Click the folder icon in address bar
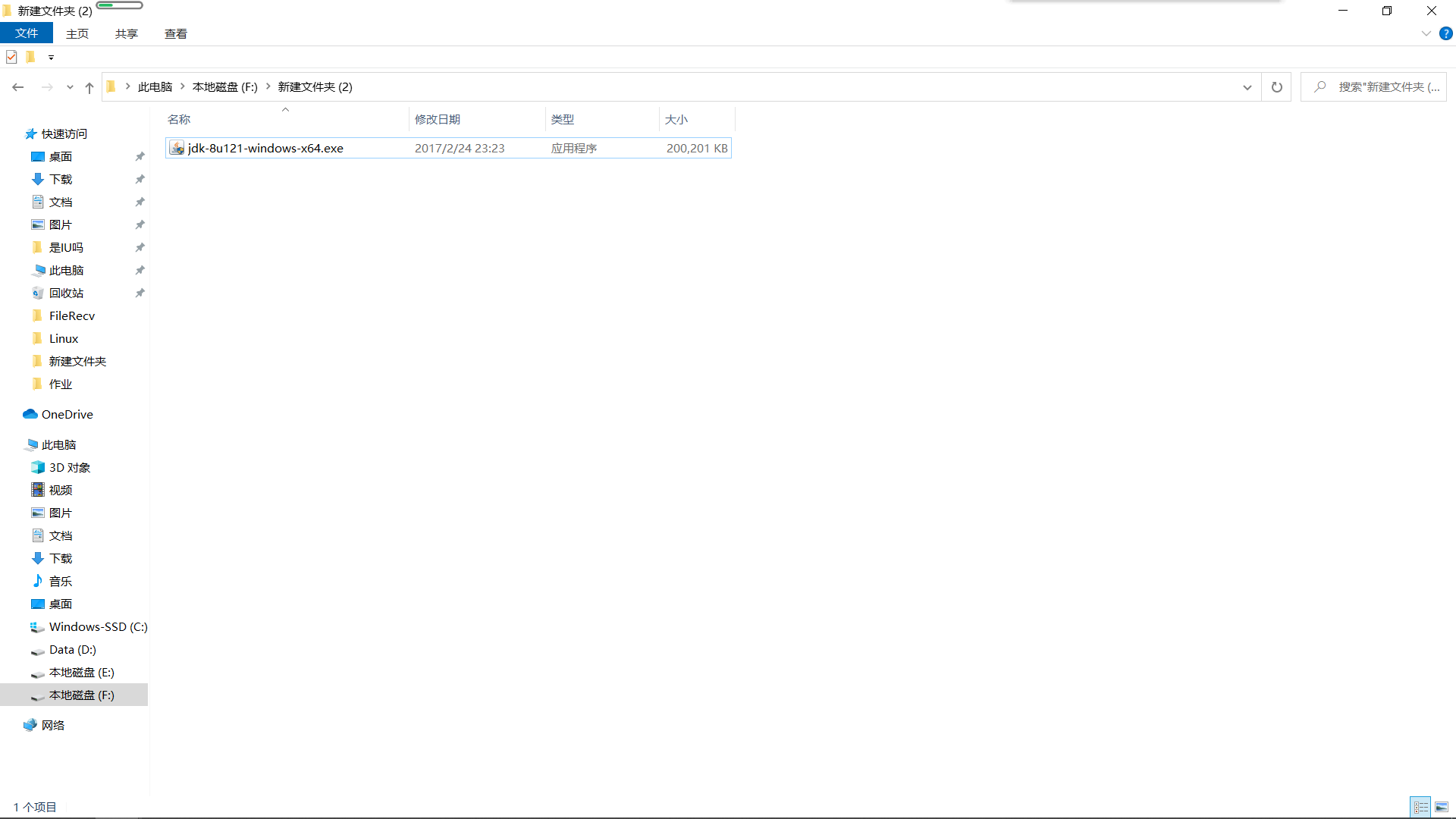The height and width of the screenshot is (819, 1456). pyautogui.click(x=111, y=86)
